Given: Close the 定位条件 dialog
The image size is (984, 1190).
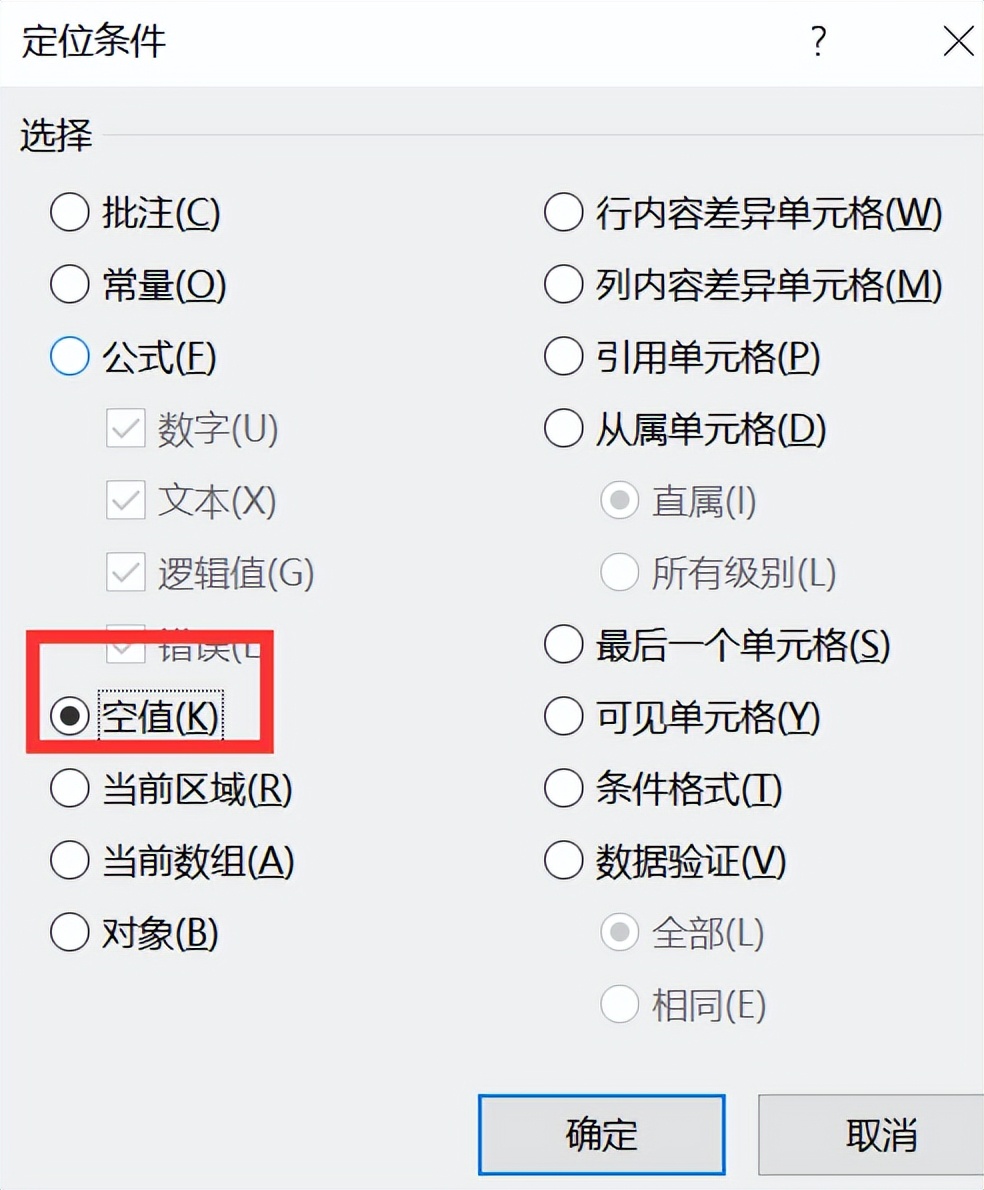Looking at the screenshot, I should coord(958,42).
